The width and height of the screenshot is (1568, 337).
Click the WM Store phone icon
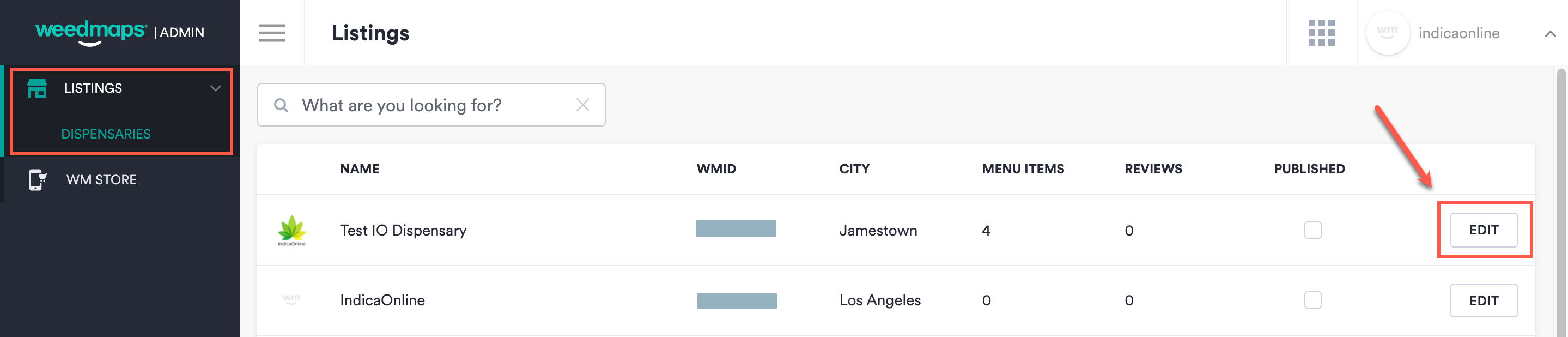(x=37, y=178)
